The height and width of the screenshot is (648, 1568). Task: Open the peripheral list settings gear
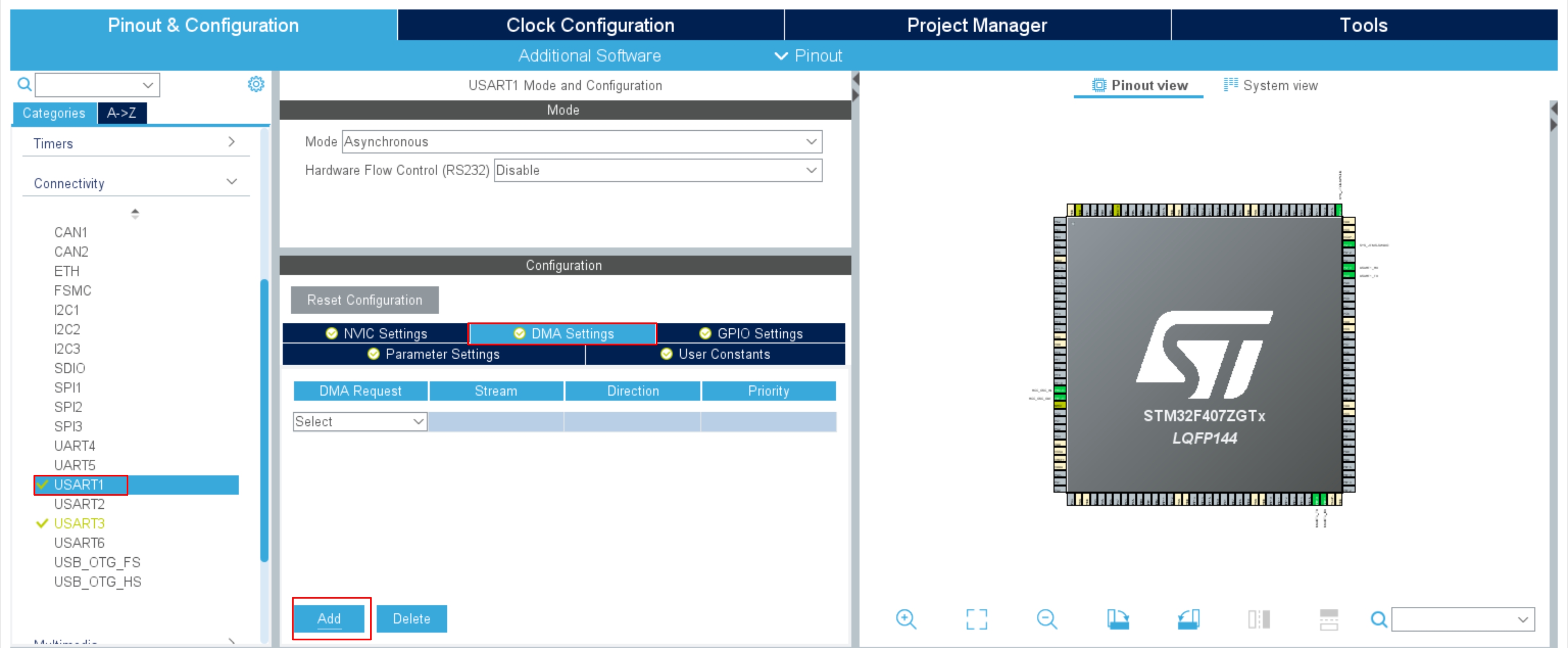click(x=256, y=84)
